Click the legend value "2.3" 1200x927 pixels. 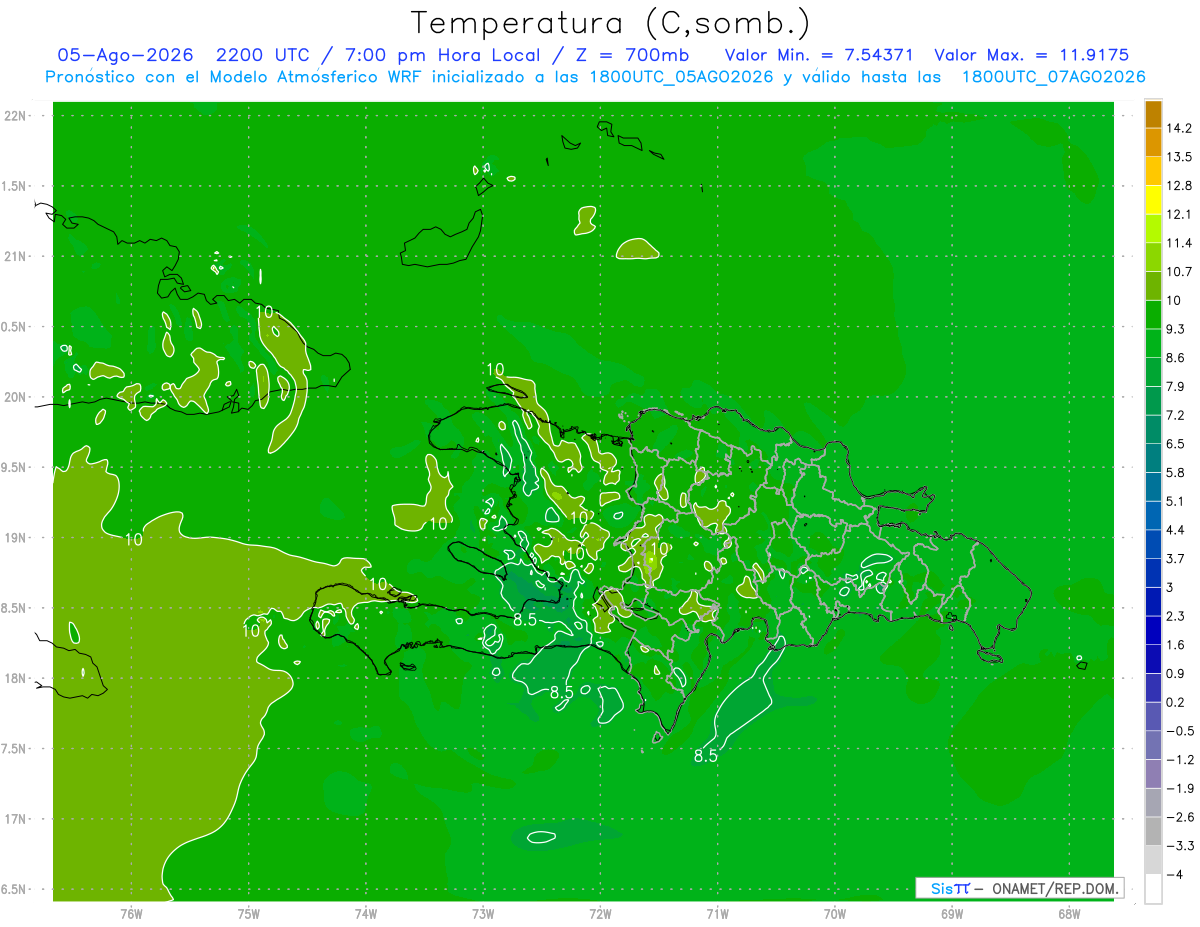(x=1176, y=617)
